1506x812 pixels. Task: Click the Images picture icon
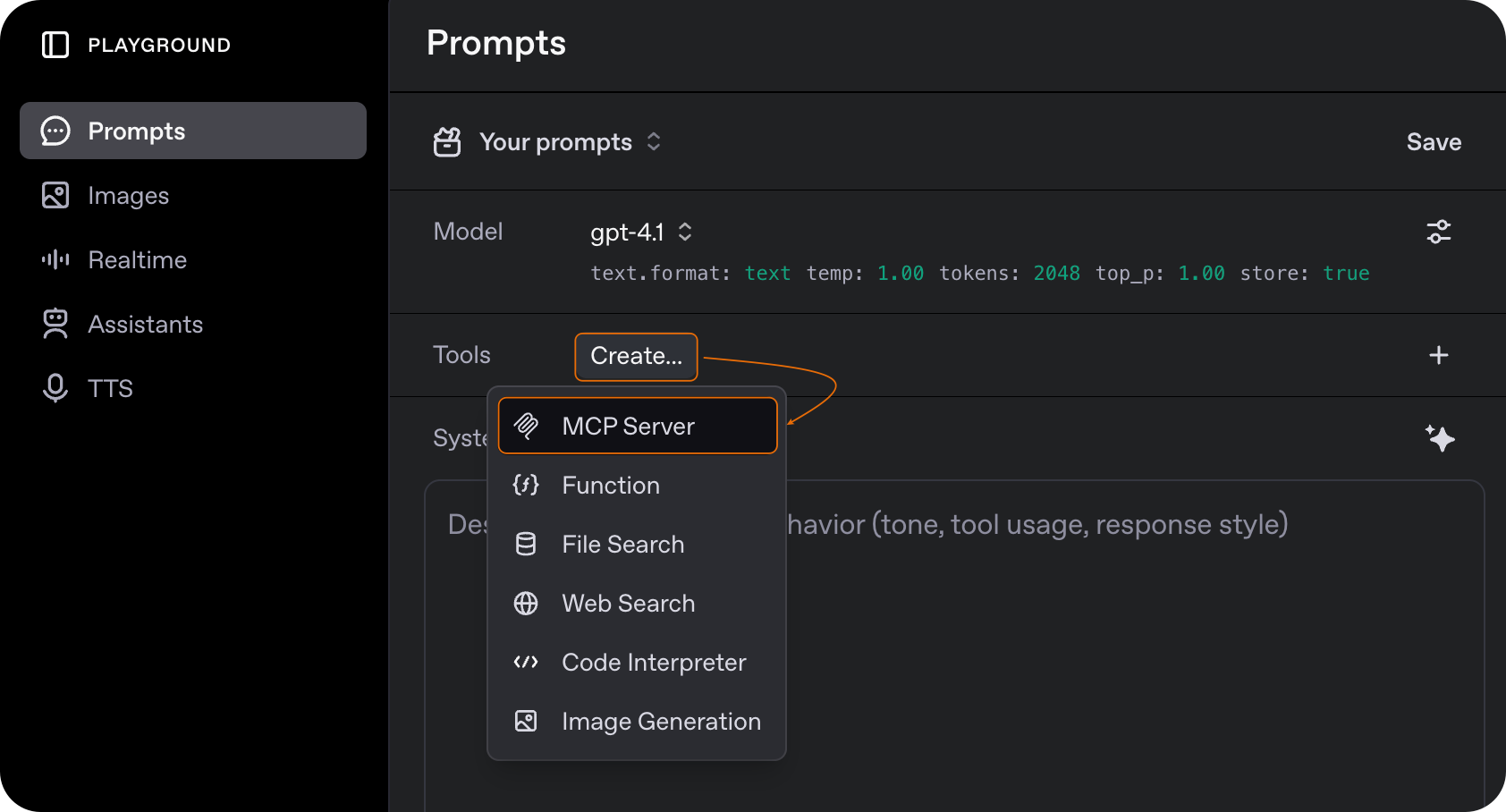coord(55,195)
